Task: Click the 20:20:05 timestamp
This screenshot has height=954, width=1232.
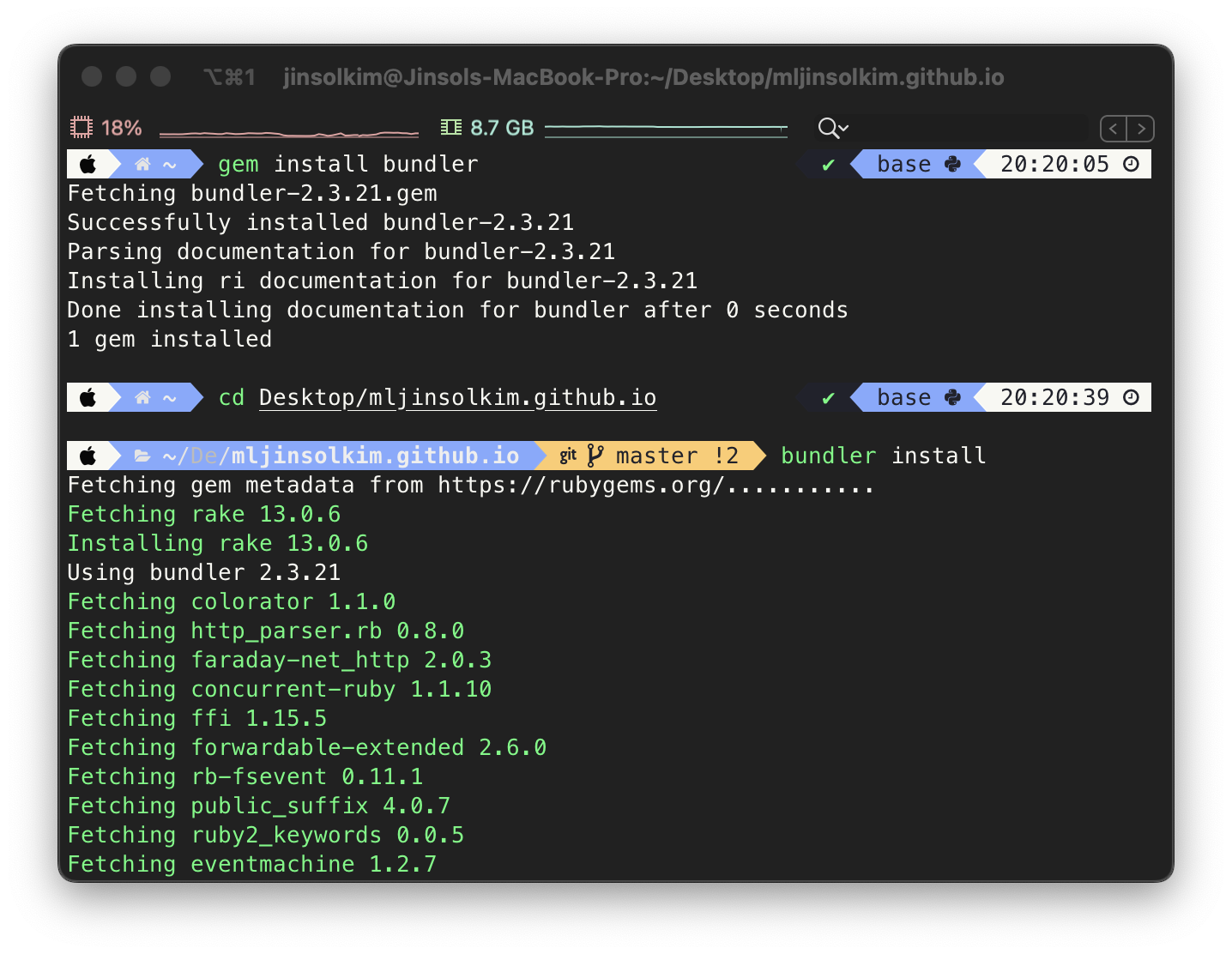Action: (x=1054, y=164)
